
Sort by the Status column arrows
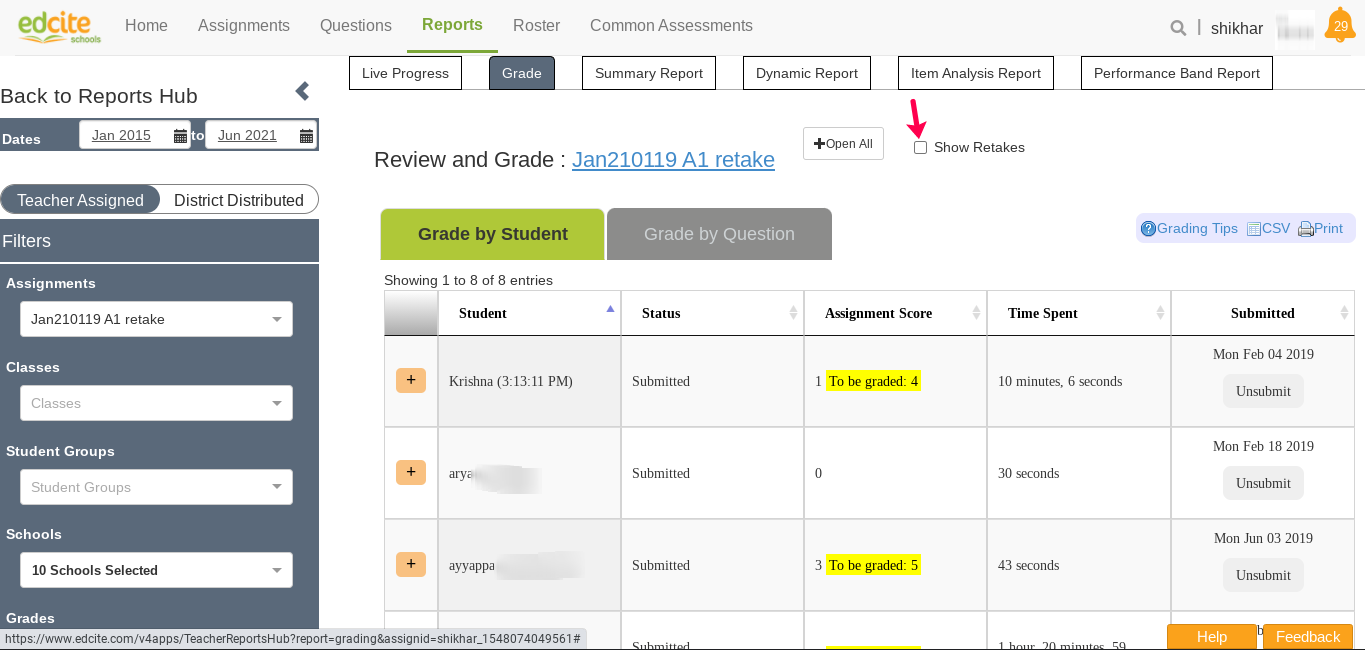(x=794, y=313)
